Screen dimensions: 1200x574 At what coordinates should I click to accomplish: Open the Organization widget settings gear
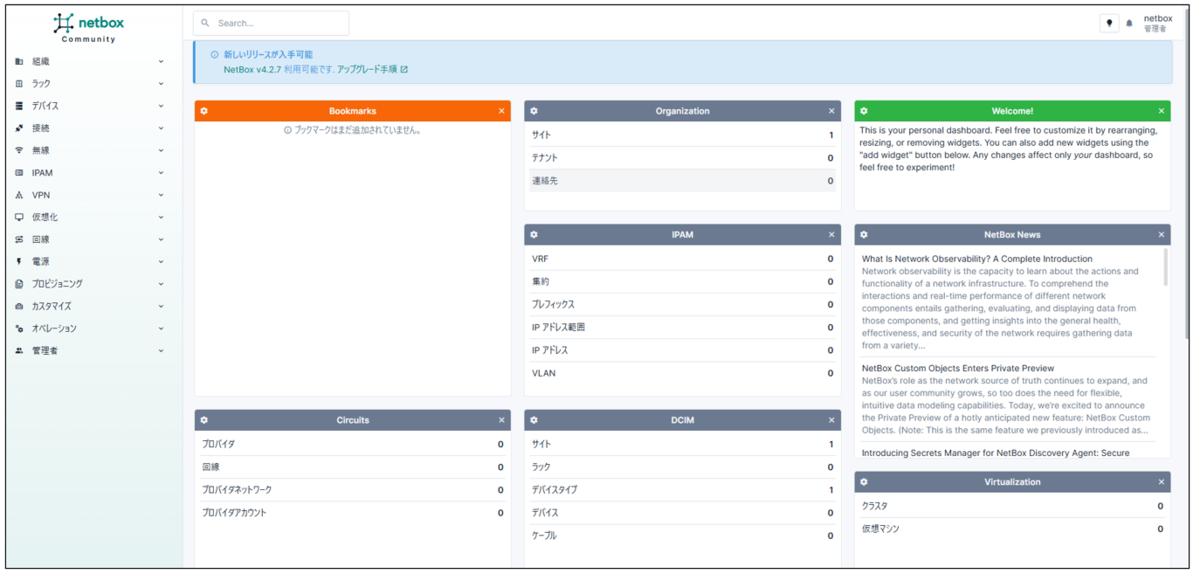click(534, 111)
